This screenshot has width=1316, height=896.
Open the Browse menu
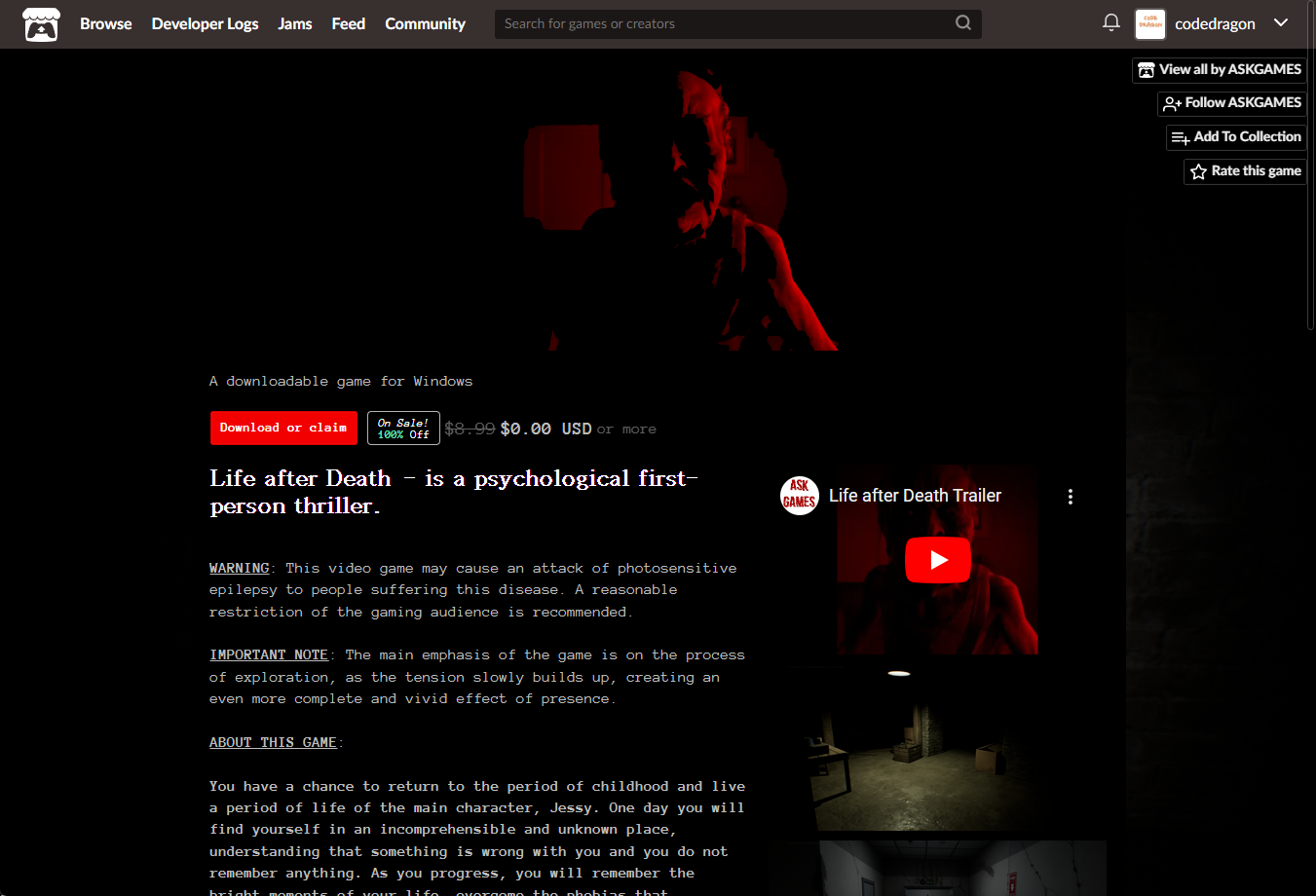105,23
